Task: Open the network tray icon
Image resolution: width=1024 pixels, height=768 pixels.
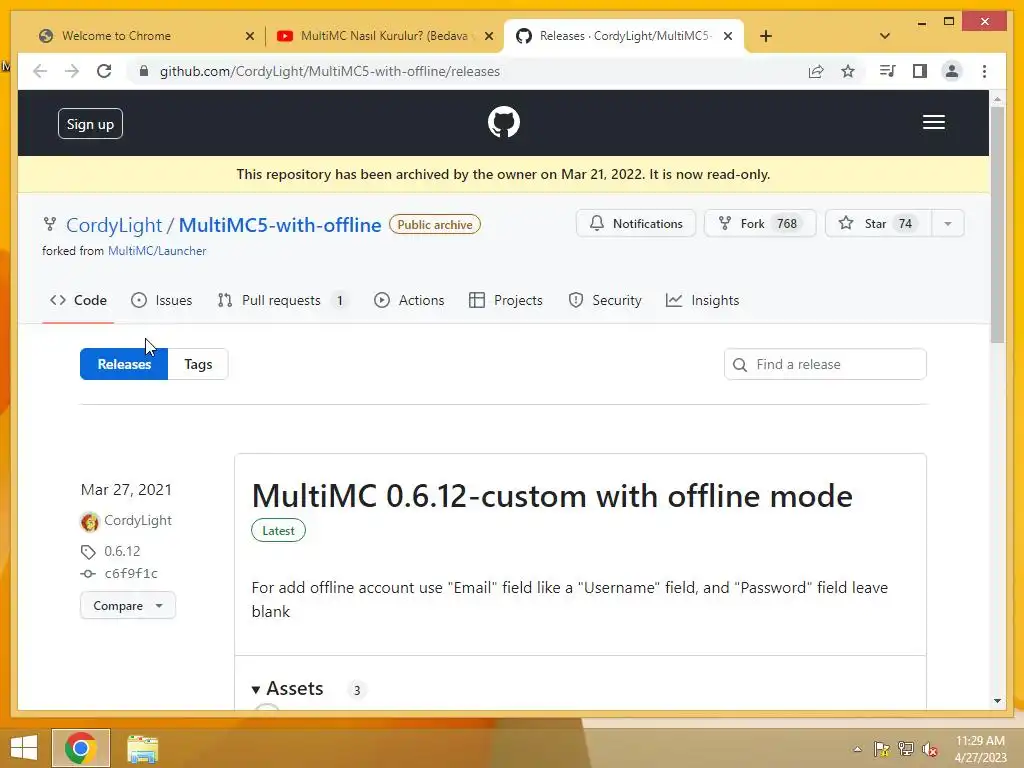Action: click(x=906, y=749)
